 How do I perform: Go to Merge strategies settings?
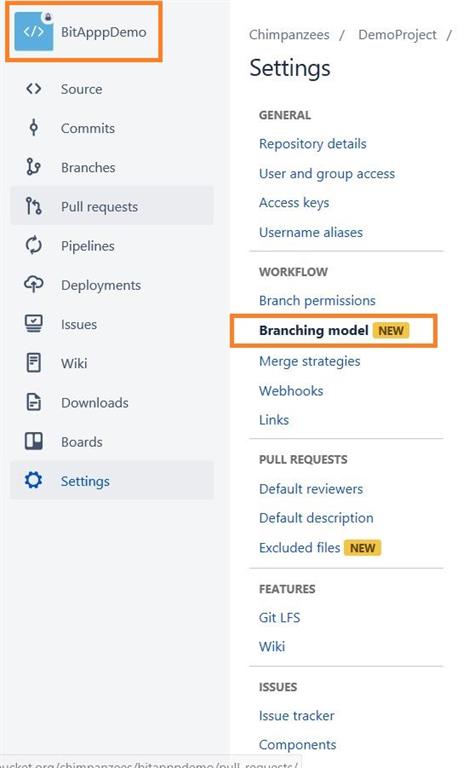(x=310, y=361)
